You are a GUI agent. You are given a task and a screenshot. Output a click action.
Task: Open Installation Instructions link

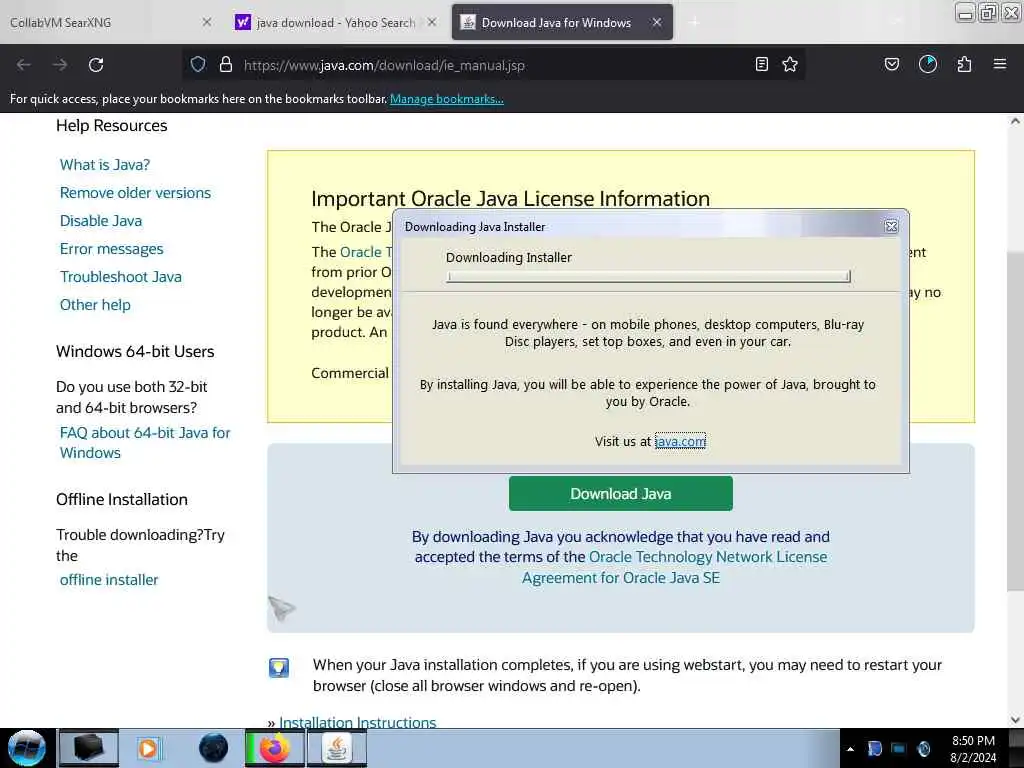(x=357, y=722)
